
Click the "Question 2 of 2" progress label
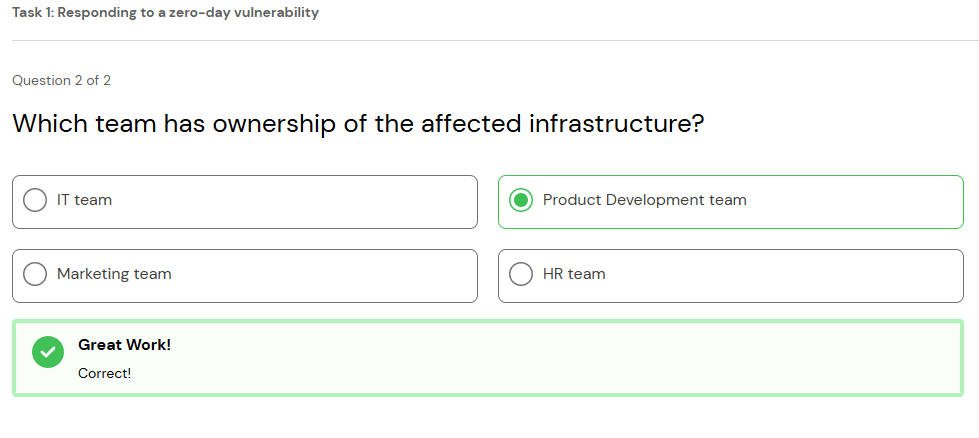coord(61,80)
